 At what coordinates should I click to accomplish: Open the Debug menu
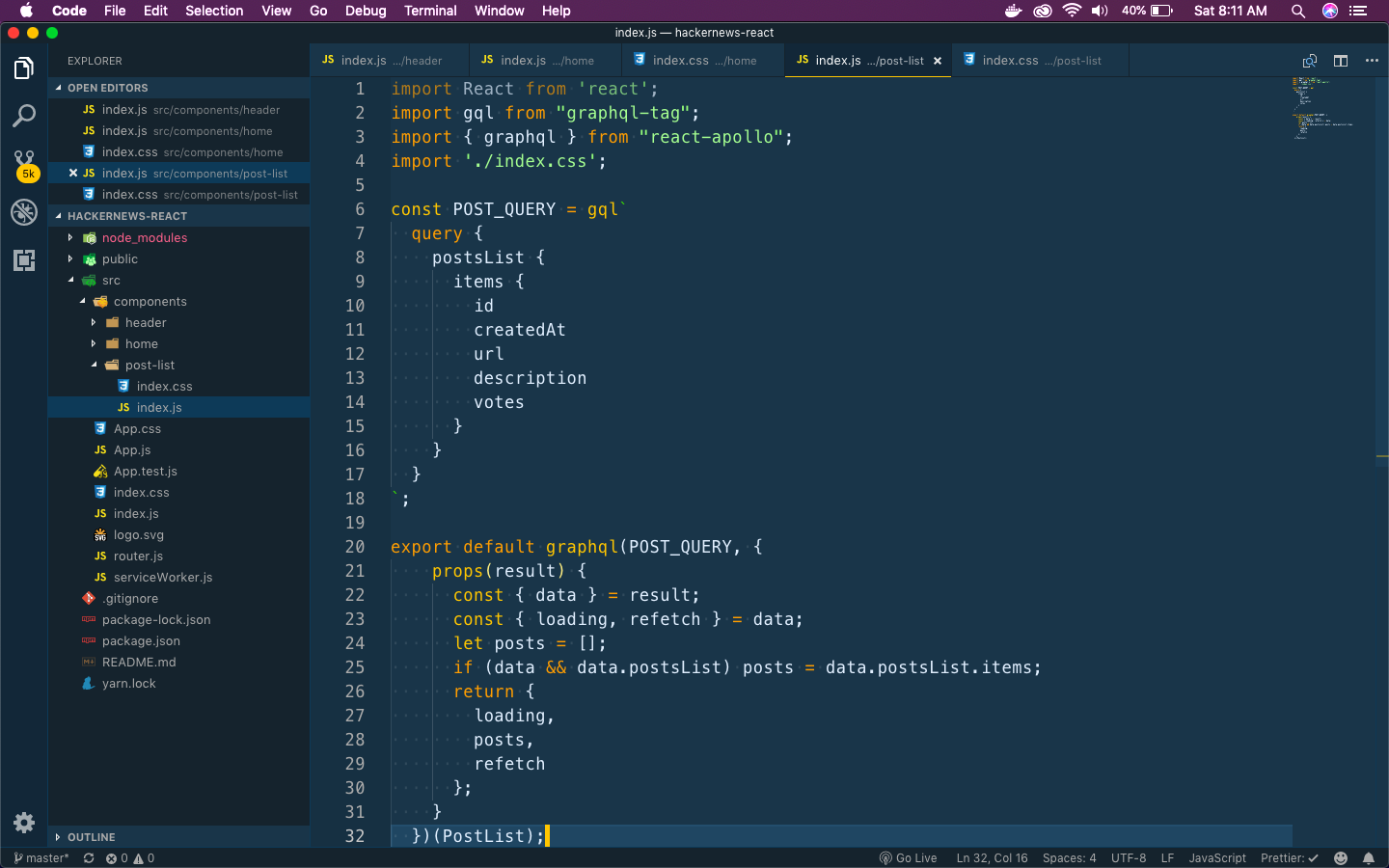coord(366,11)
